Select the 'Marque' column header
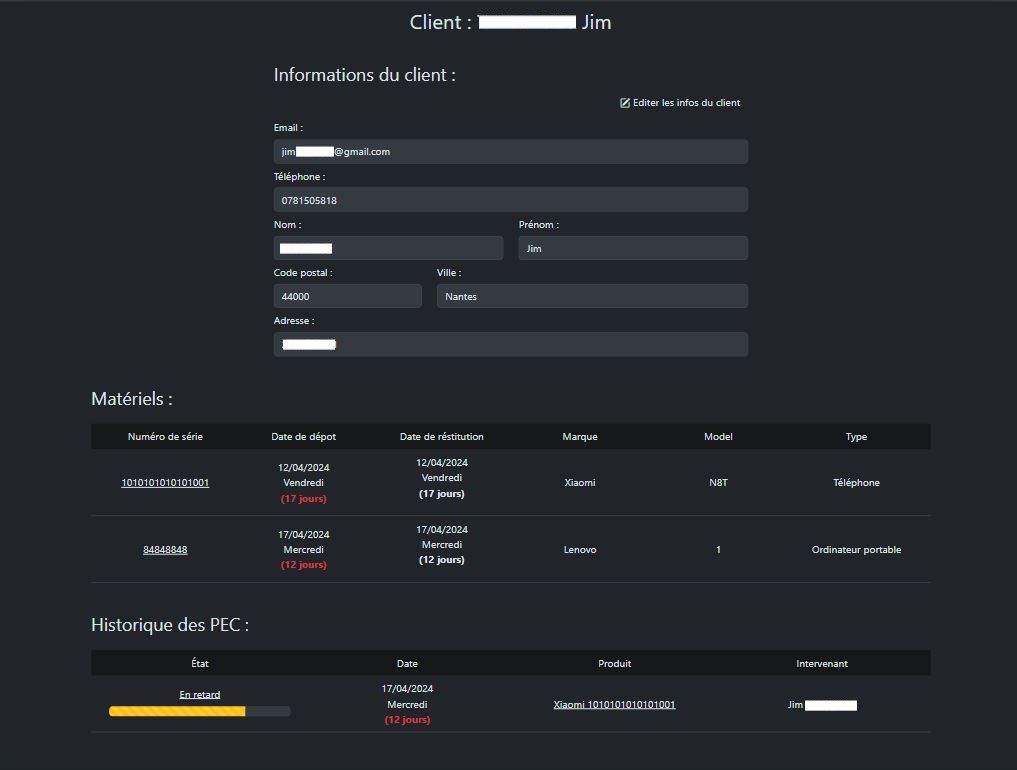 [579, 437]
